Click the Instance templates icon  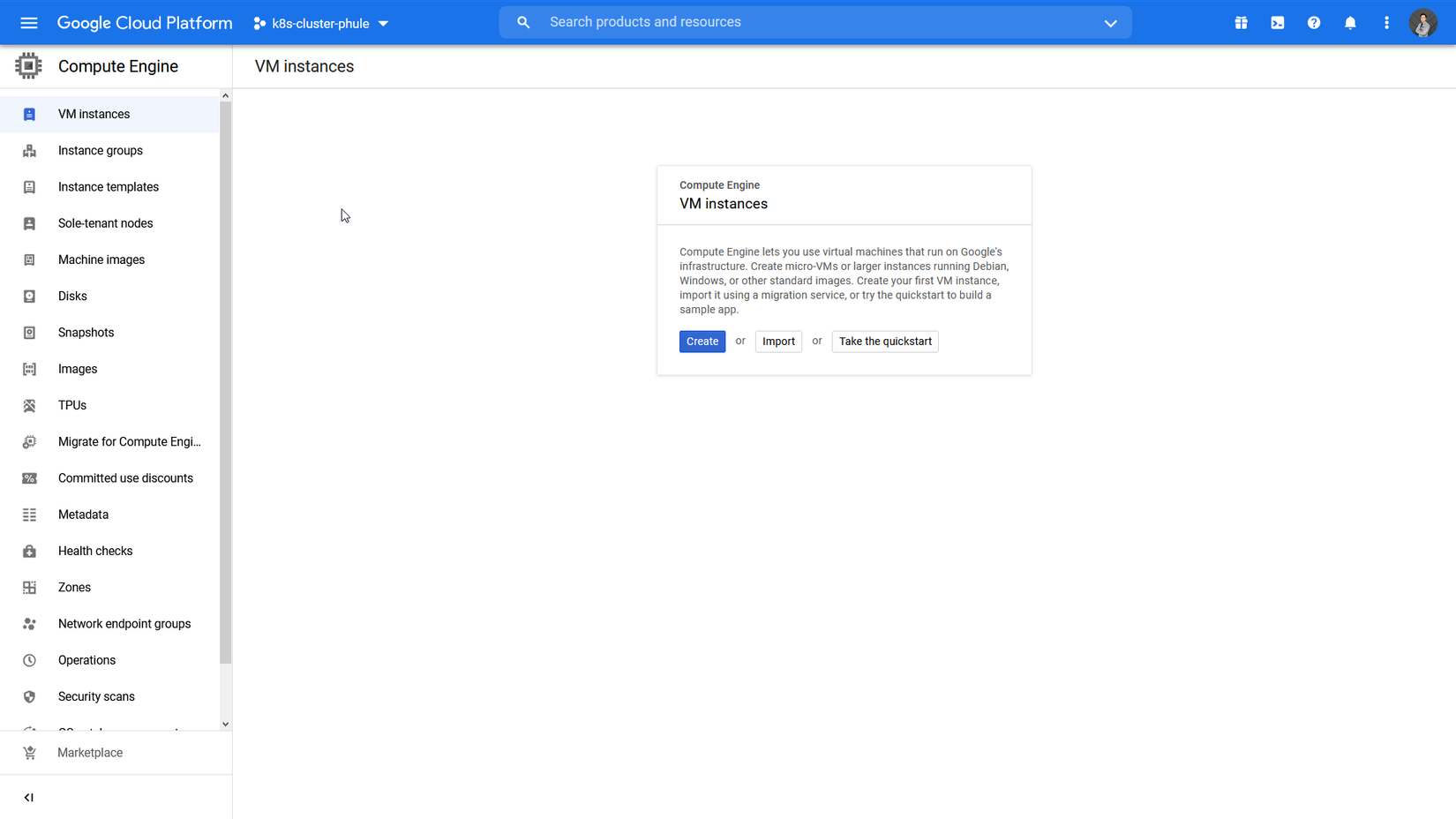29,187
